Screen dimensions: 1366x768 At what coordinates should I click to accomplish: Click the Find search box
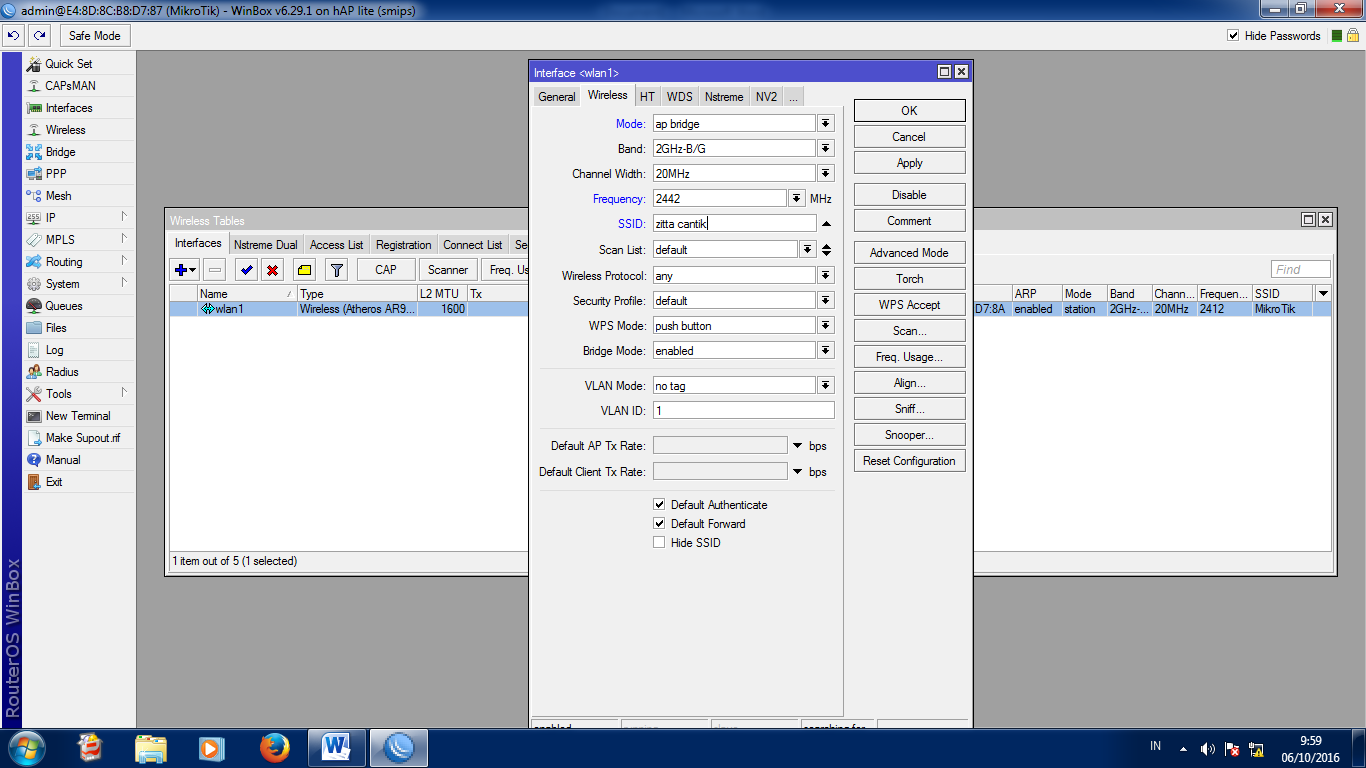coord(1301,269)
